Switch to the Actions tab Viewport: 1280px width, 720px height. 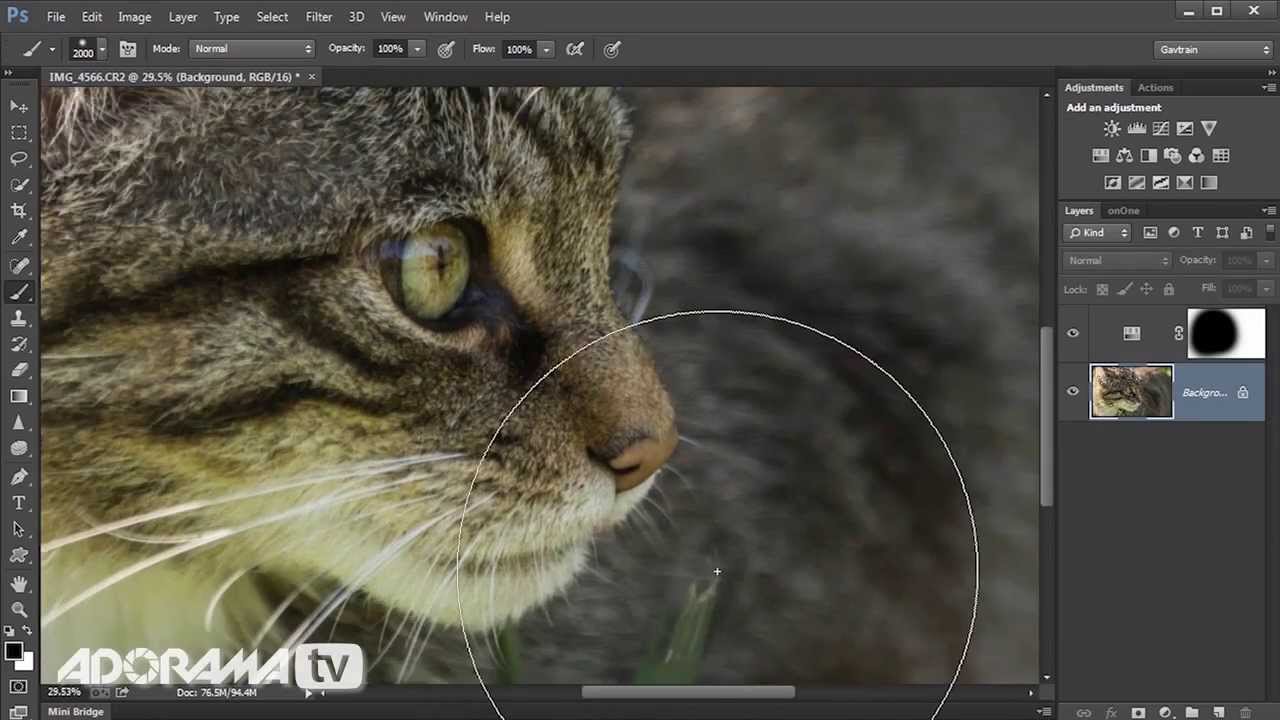coord(1155,88)
